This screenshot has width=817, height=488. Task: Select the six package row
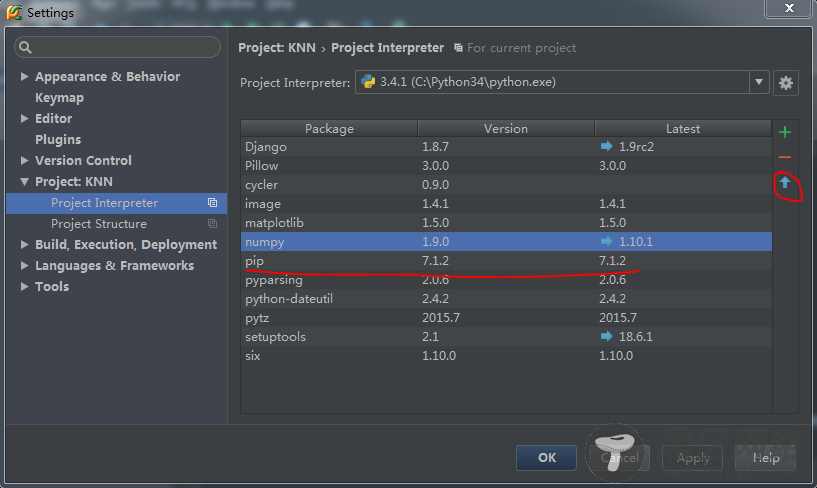point(506,356)
